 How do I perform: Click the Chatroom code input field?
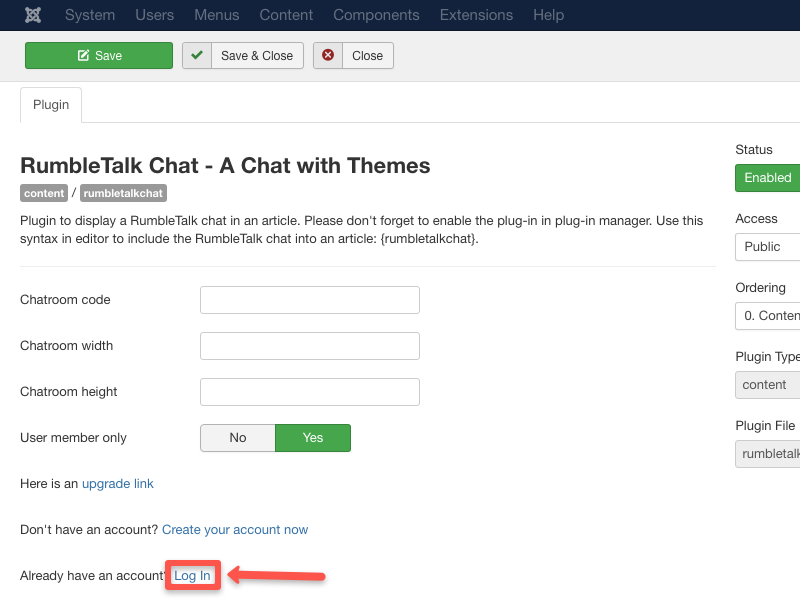(309, 299)
